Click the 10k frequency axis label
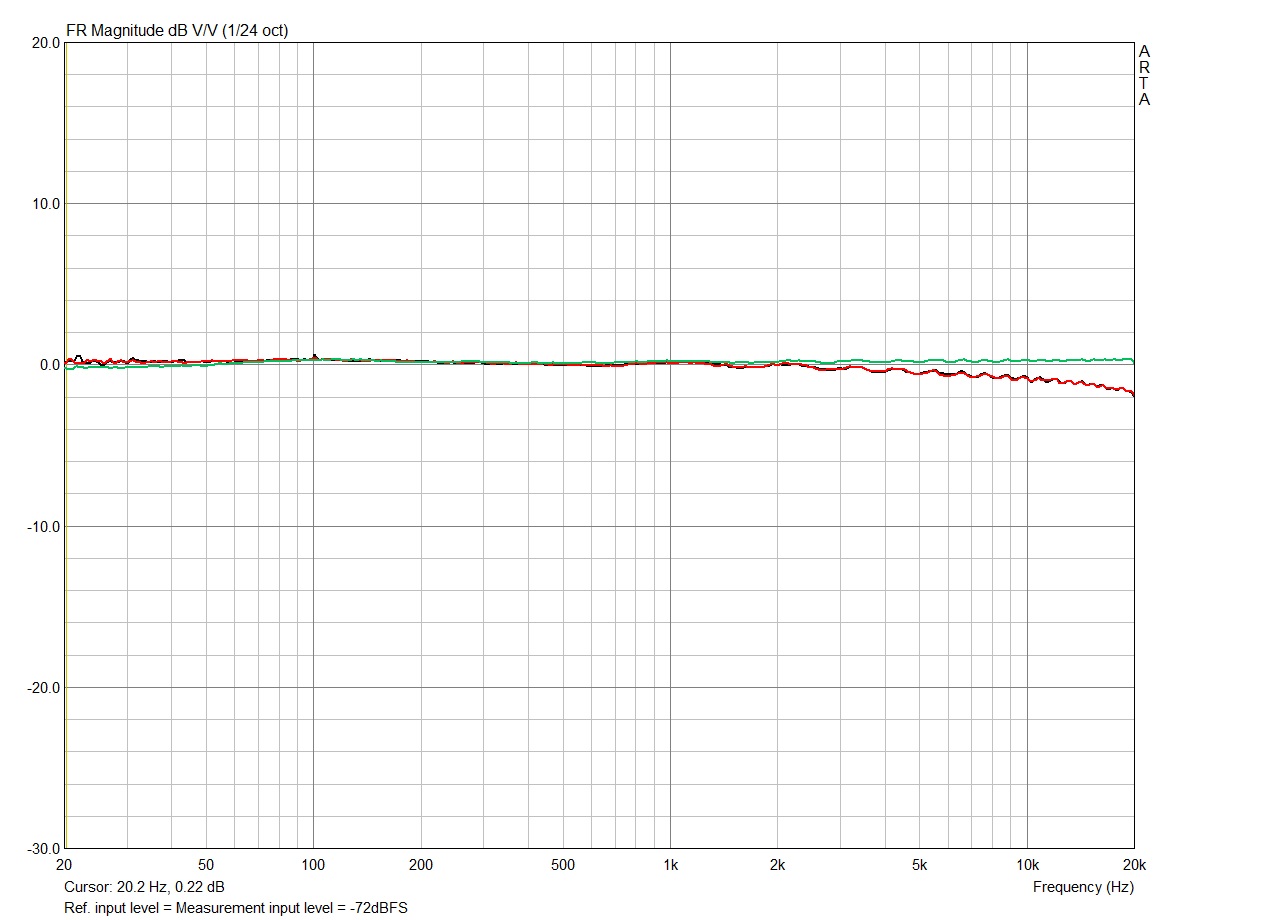The height and width of the screenshot is (920, 1280). 1027,865
